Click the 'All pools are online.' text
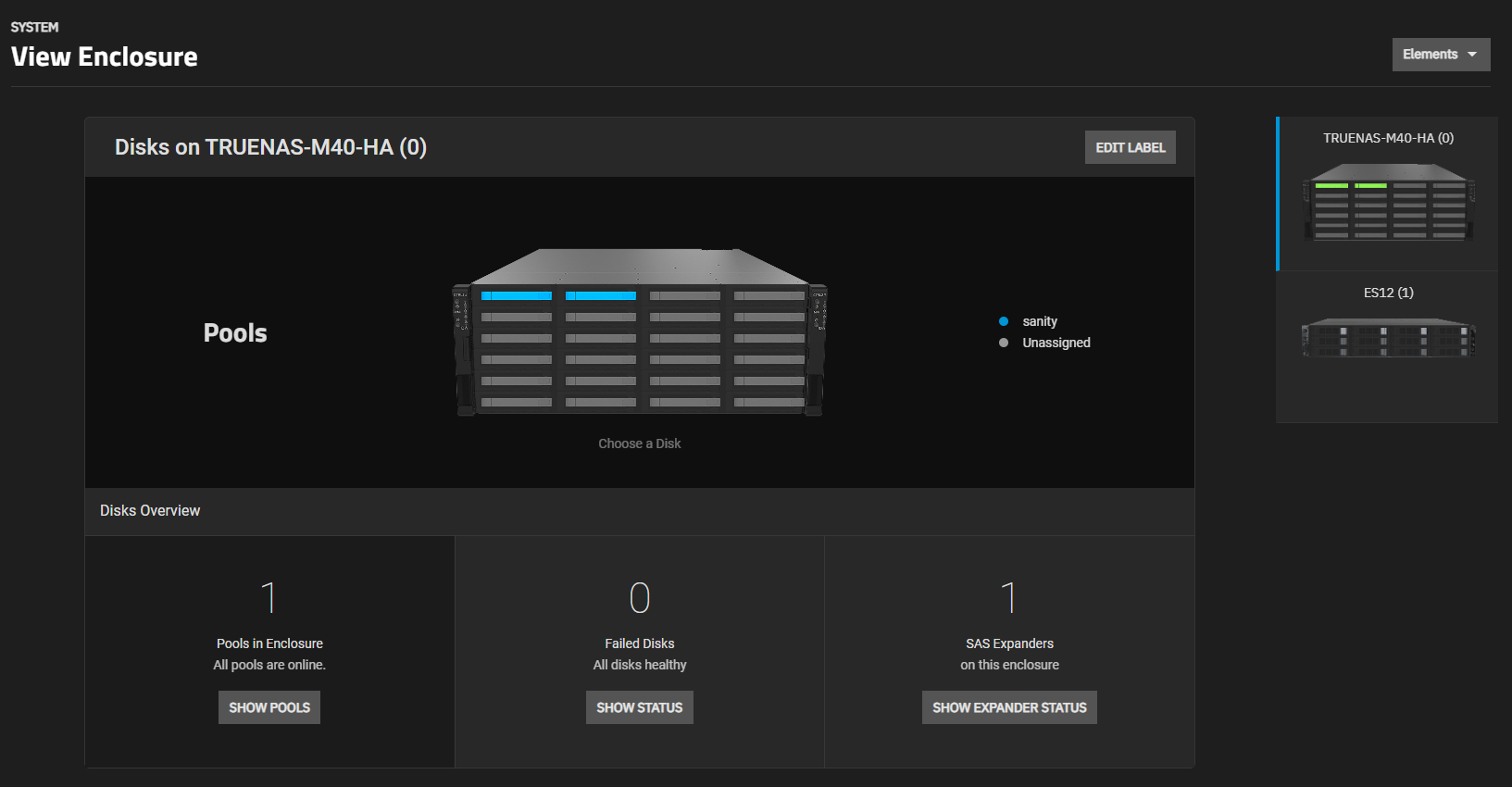Screen dimensions: 1512x787 point(269,665)
